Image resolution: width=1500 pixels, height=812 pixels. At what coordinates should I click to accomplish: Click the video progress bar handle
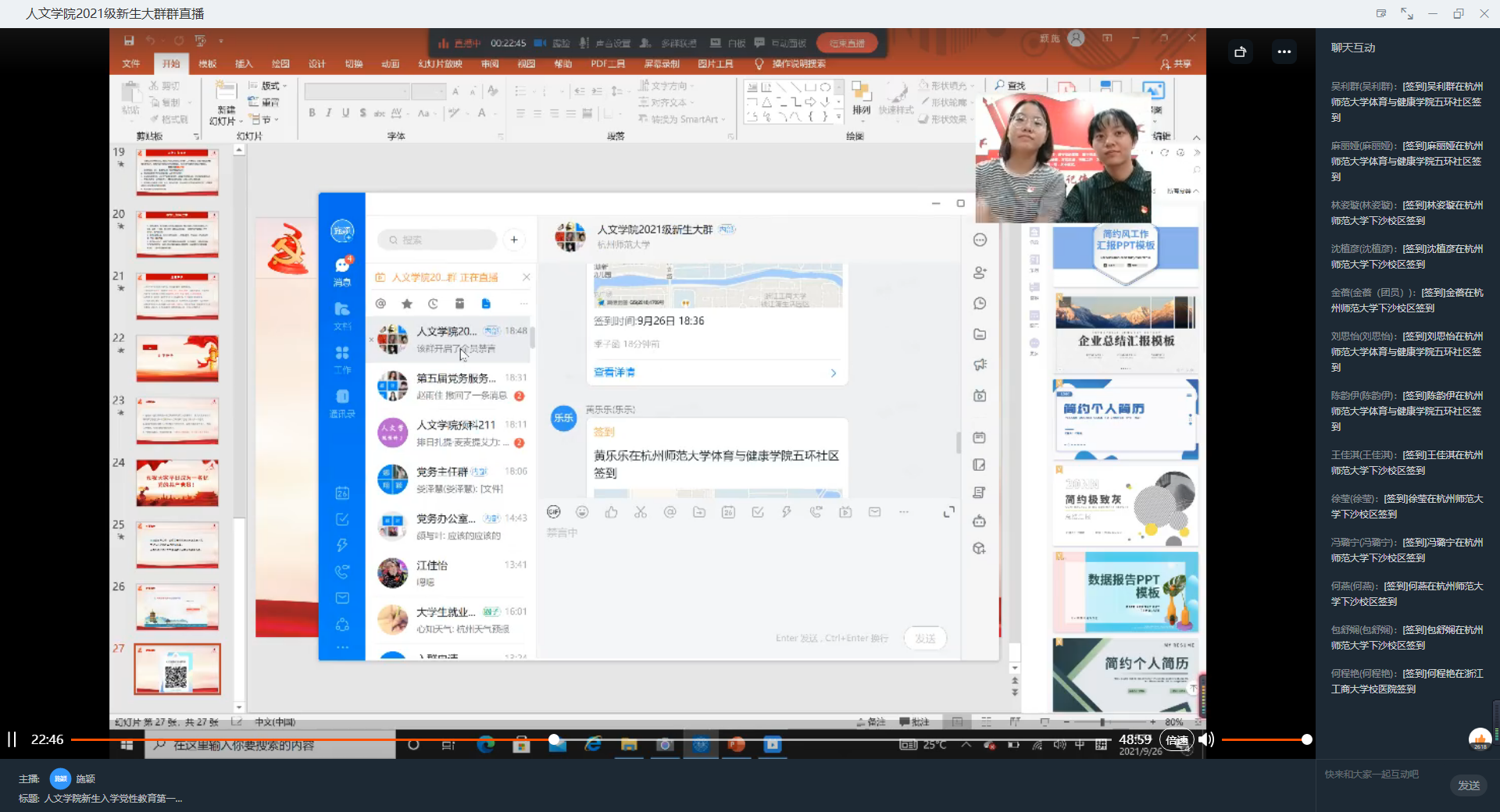(x=554, y=739)
